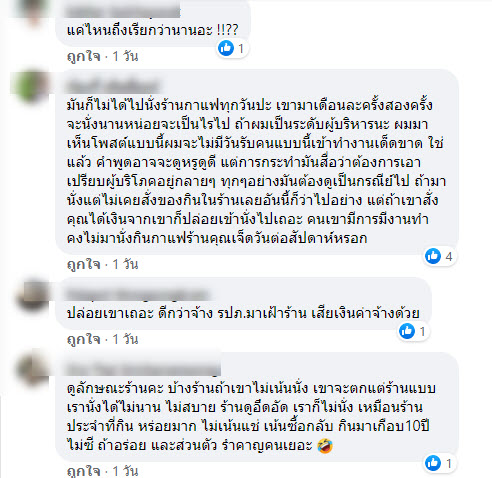The height and width of the screenshot is (478, 492).
Task: Open blurred author name above "มันก็ไม่ได้ไปนั่งร้านกาแฟ" comment
Action: tap(113, 85)
